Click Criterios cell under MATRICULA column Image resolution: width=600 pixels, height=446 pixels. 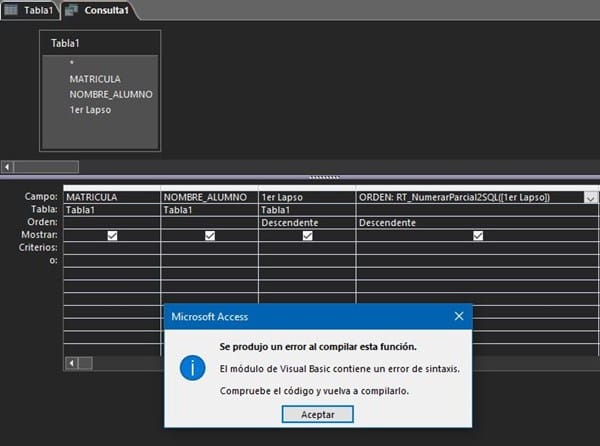coord(112,248)
